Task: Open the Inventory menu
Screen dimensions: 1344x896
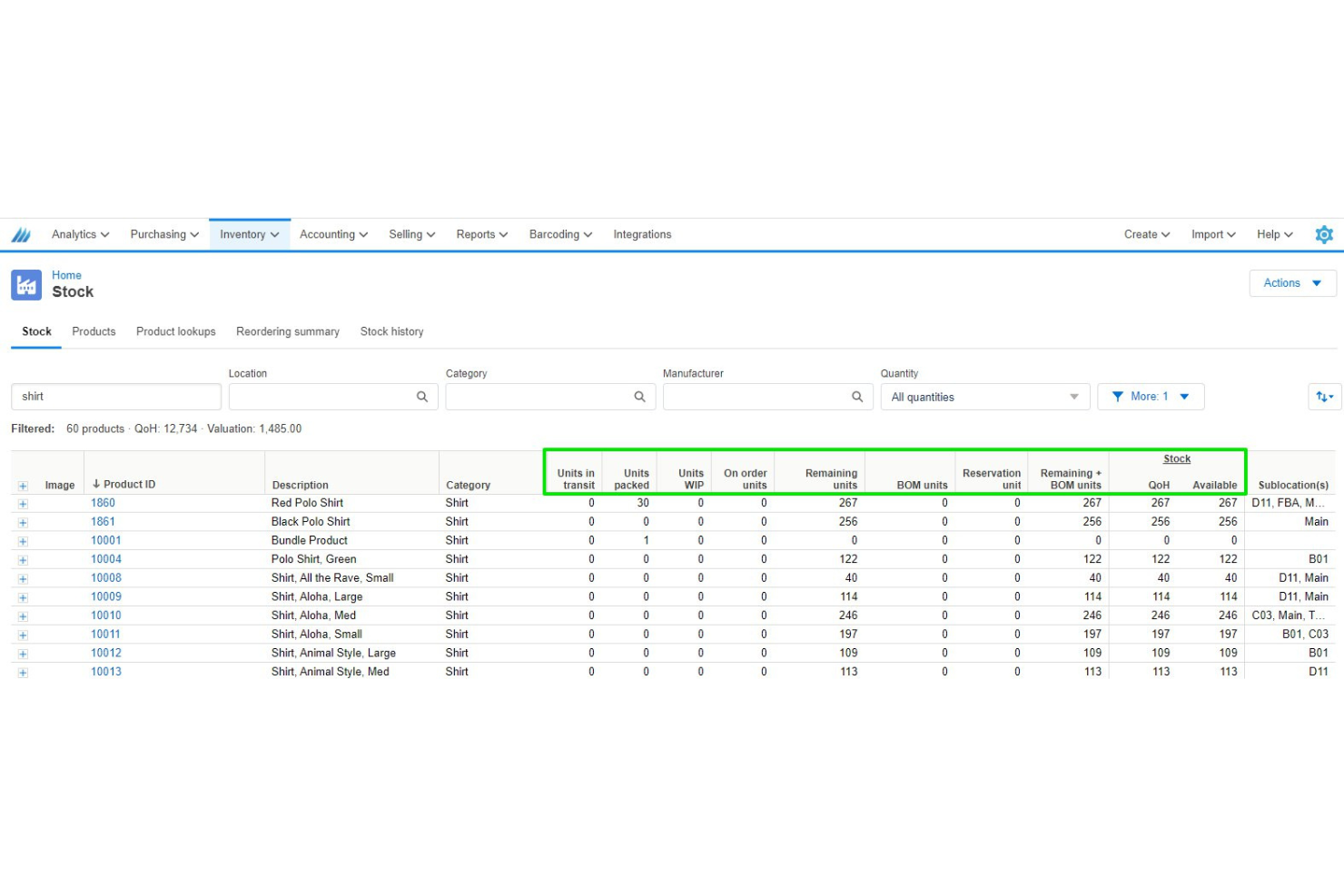Action: [249, 234]
